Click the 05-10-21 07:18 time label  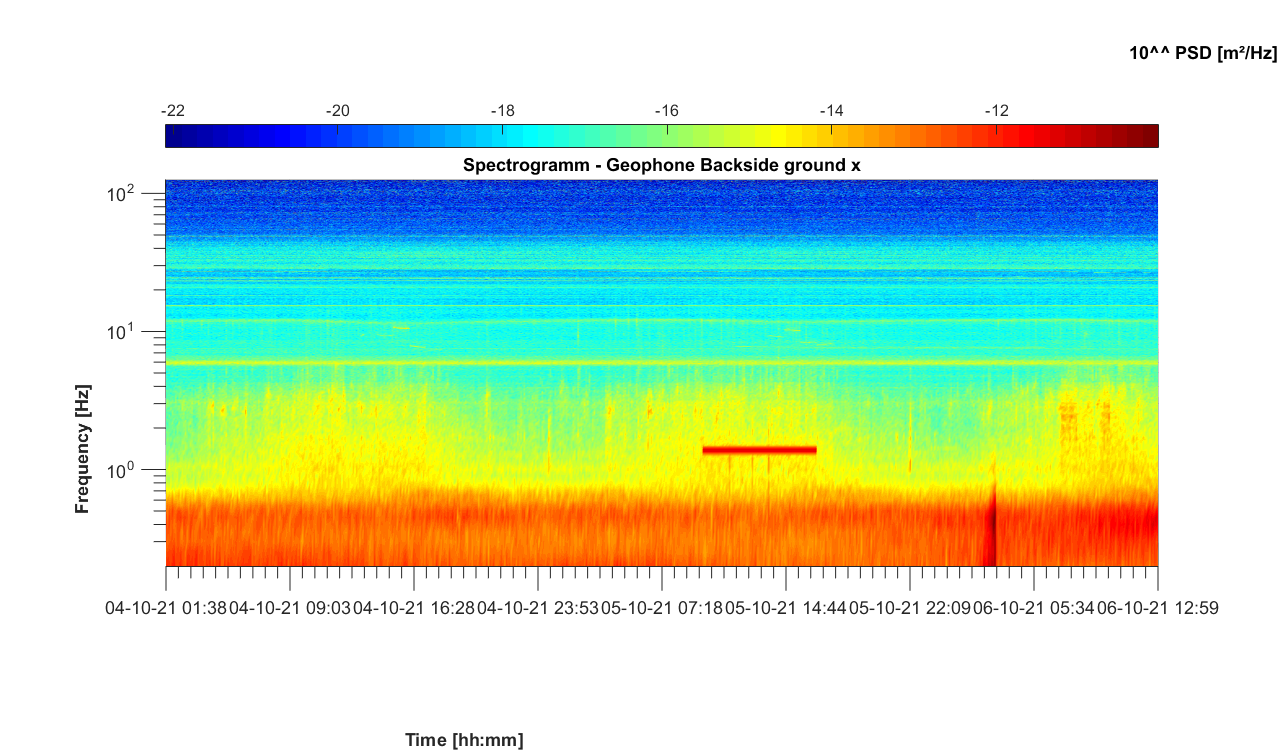tap(662, 607)
